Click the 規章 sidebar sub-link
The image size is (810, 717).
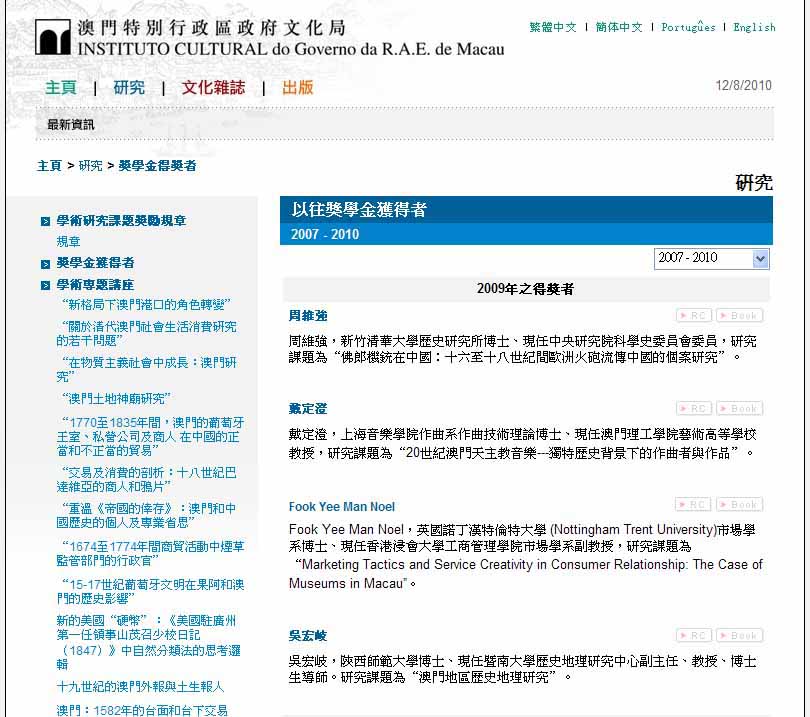tap(69, 242)
